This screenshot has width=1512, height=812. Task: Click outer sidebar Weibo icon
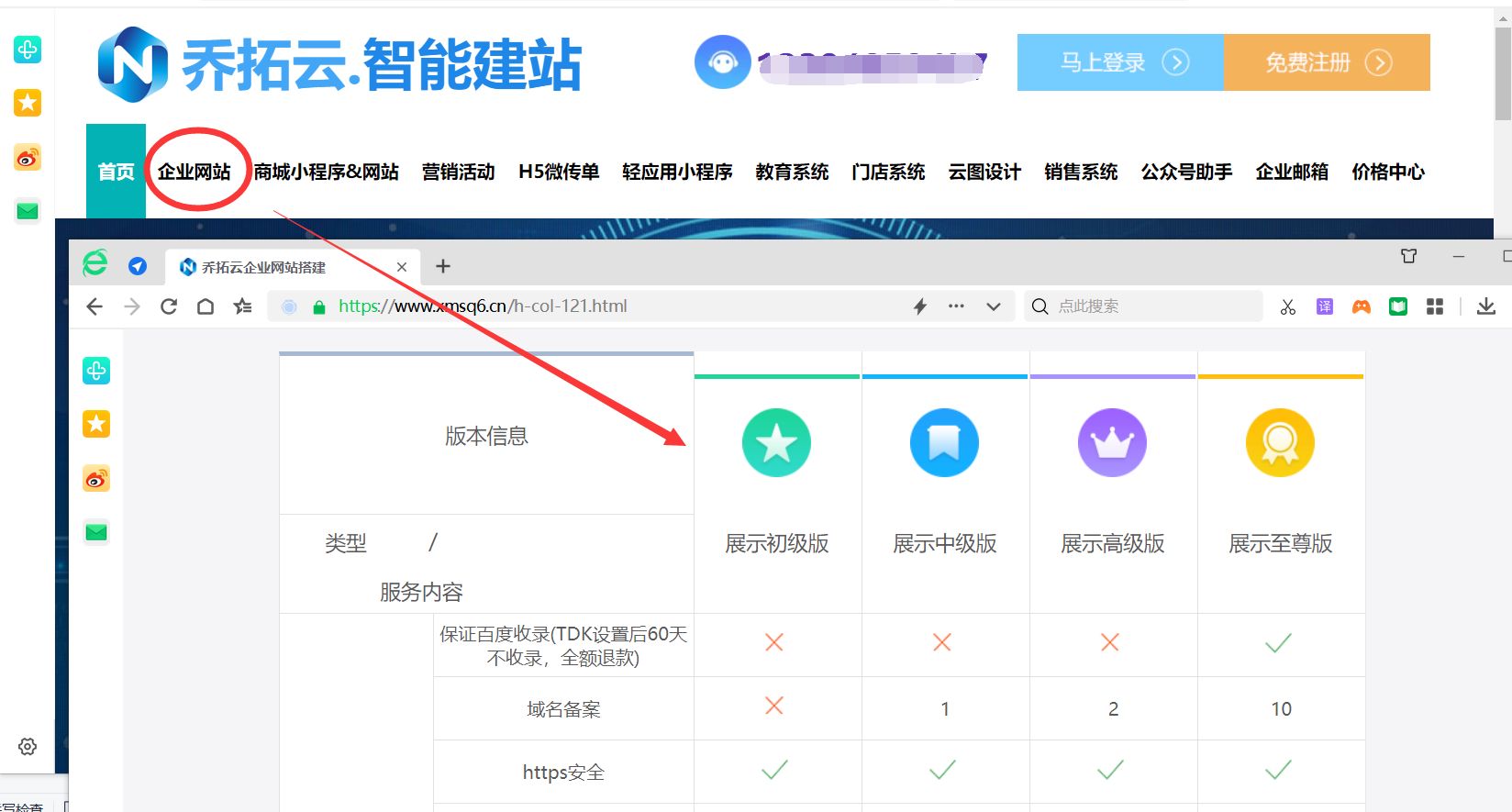tap(28, 158)
